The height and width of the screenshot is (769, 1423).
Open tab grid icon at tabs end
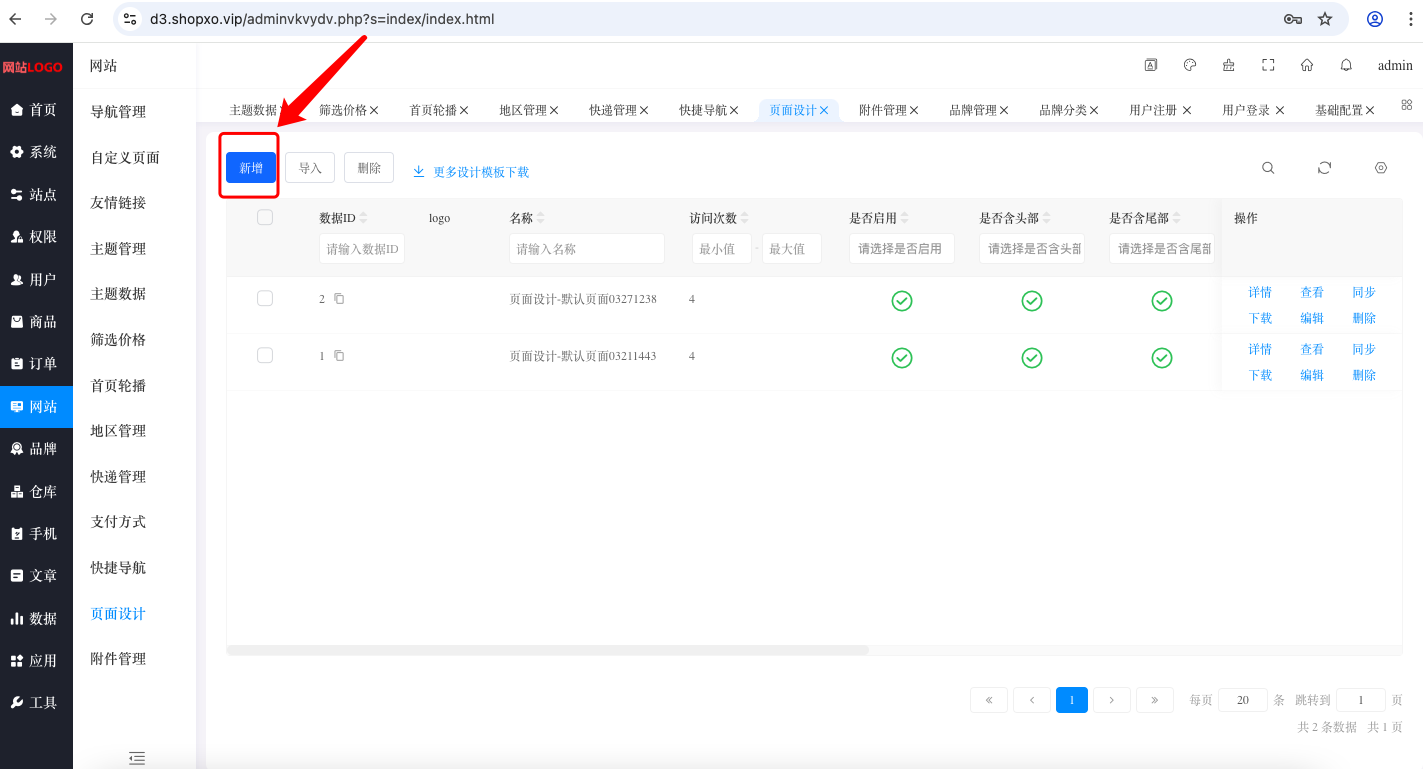1407,105
